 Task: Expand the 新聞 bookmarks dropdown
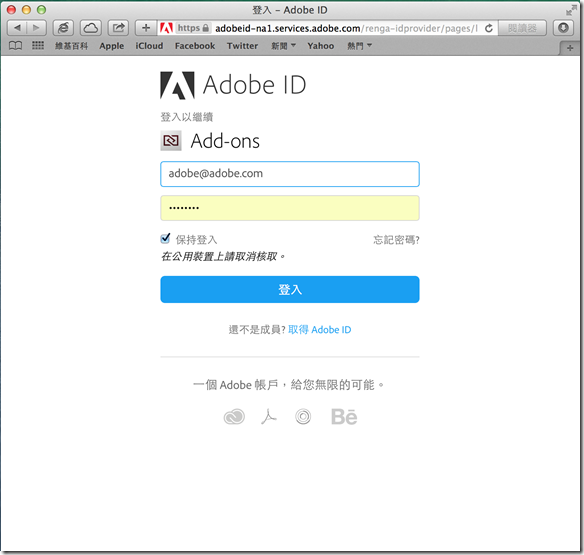click(x=283, y=46)
